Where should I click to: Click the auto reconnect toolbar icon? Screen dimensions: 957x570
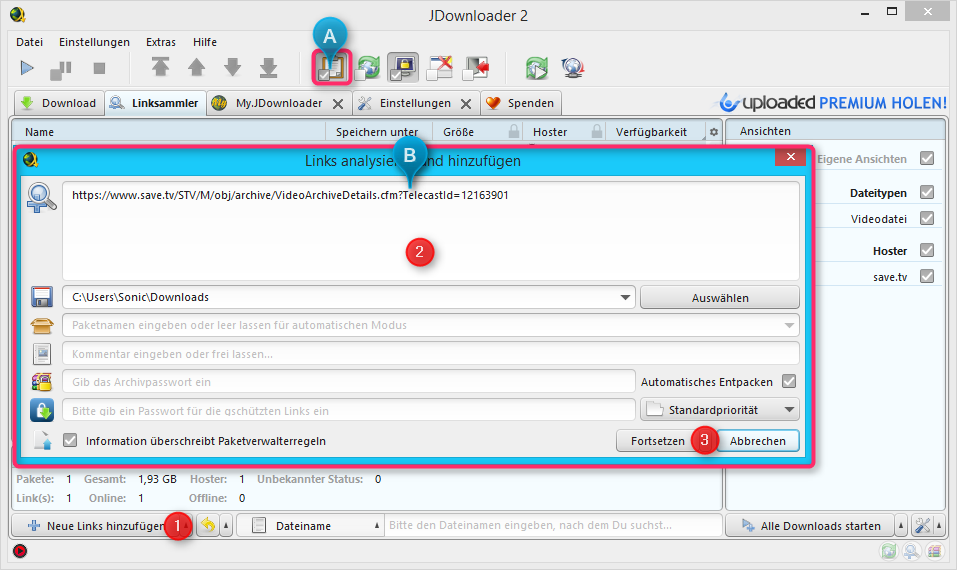(x=369, y=68)
